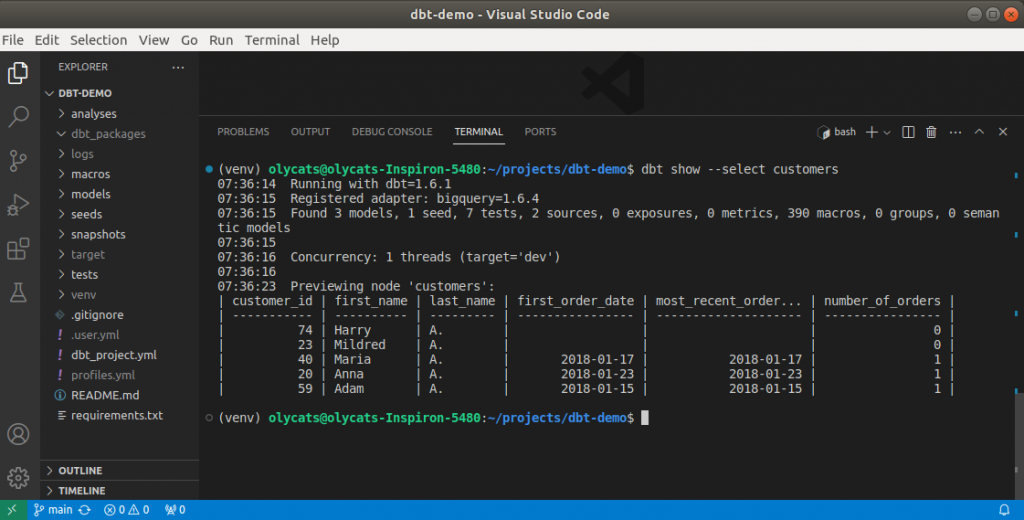Open the Run and Debug view icon
1024x520 pixels.
[x=18, y=204]
